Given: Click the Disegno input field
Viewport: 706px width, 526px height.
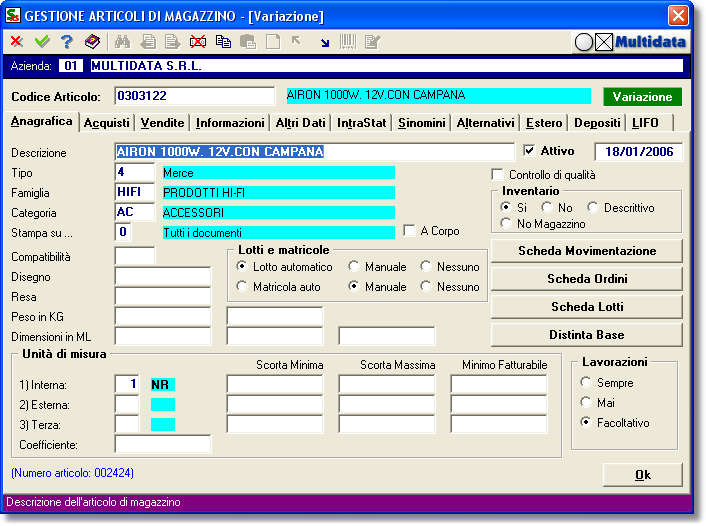Looking at the screenshot, I should [x=163, y=276].
